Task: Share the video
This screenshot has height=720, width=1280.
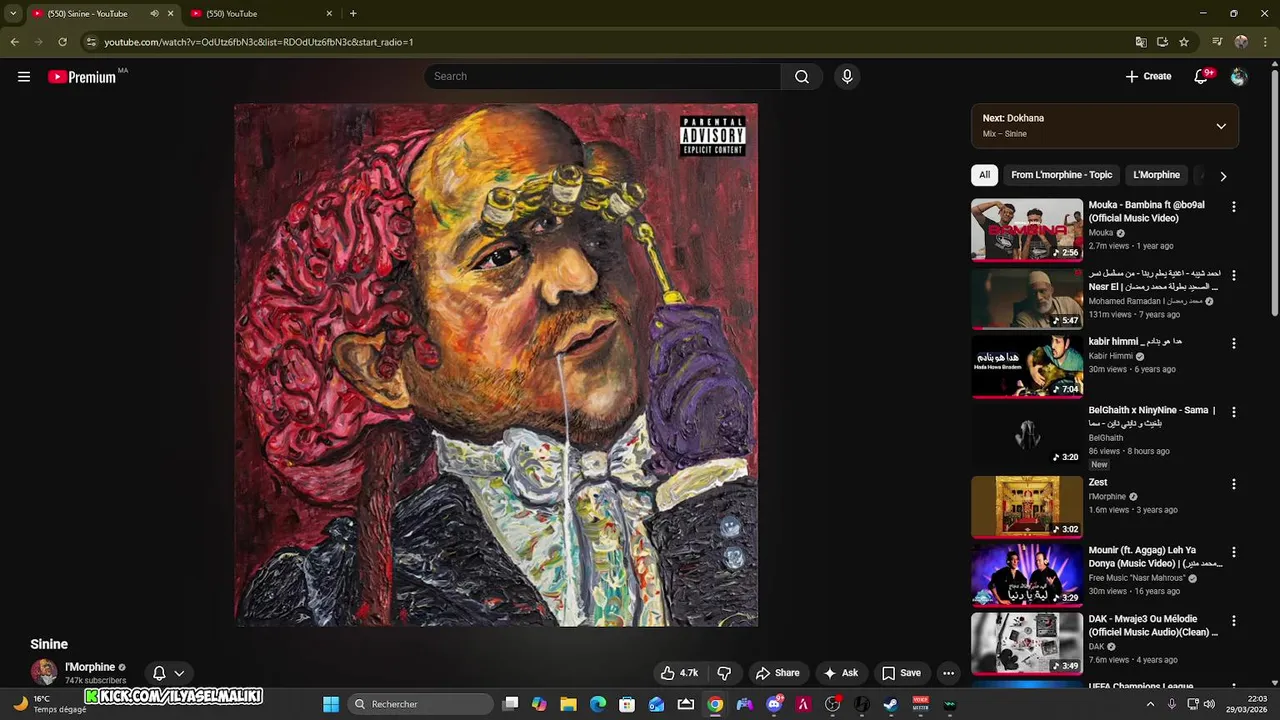Action: [777, 673]
